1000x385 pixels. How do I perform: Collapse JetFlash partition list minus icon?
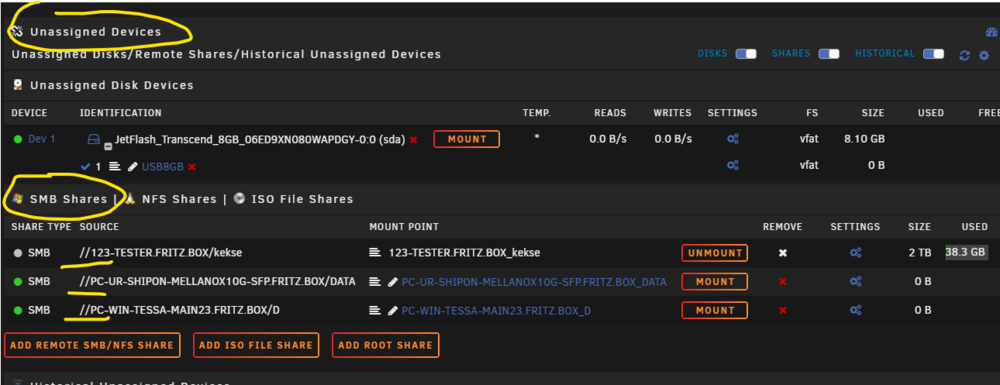coord(108,146)
